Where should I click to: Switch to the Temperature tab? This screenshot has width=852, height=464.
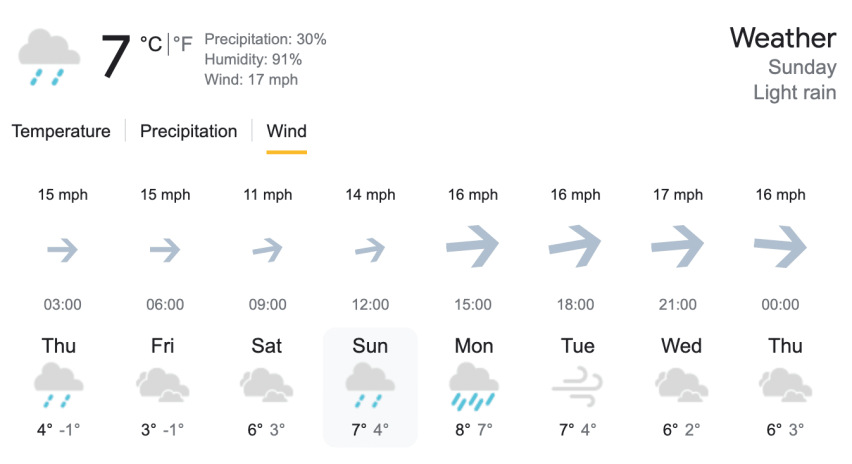pos(61,132)
